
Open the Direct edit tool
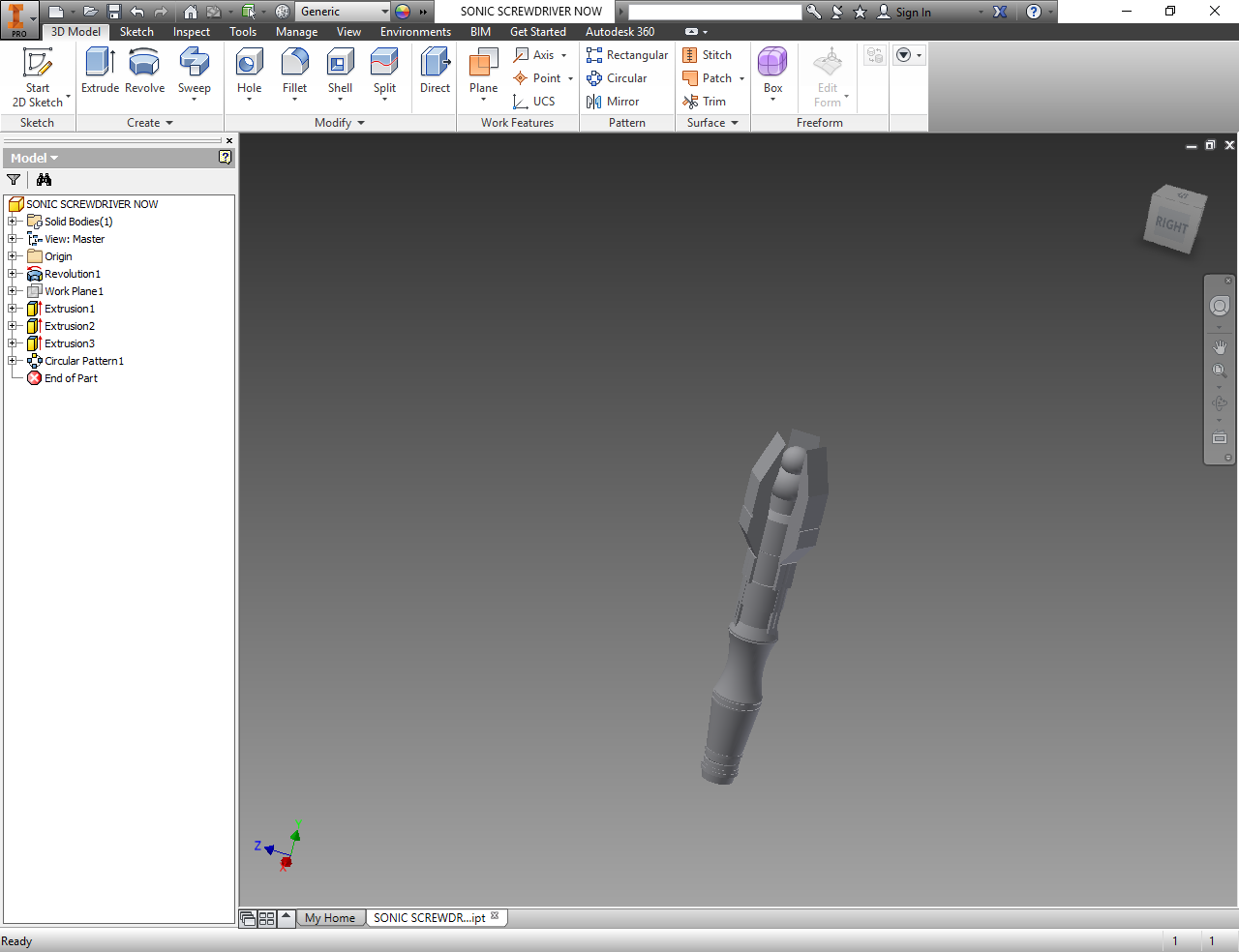point(435,72)
